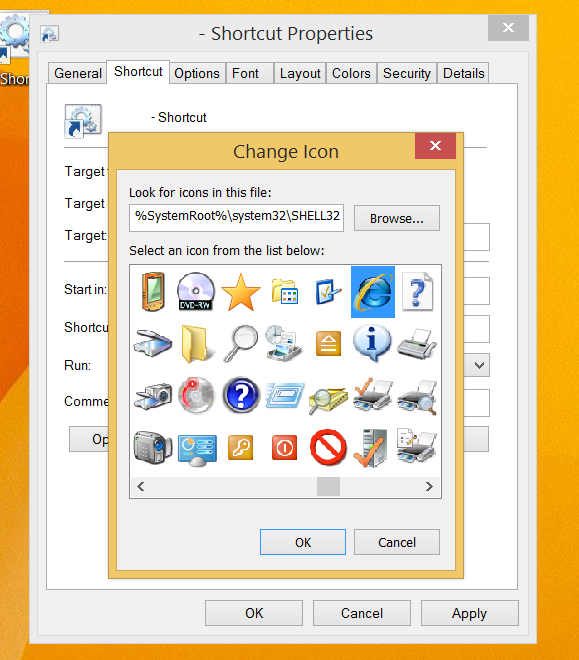Screen dimensions: 579x660
Task: Click the shortcut gear icon in properties
Action: click(83, 121)
